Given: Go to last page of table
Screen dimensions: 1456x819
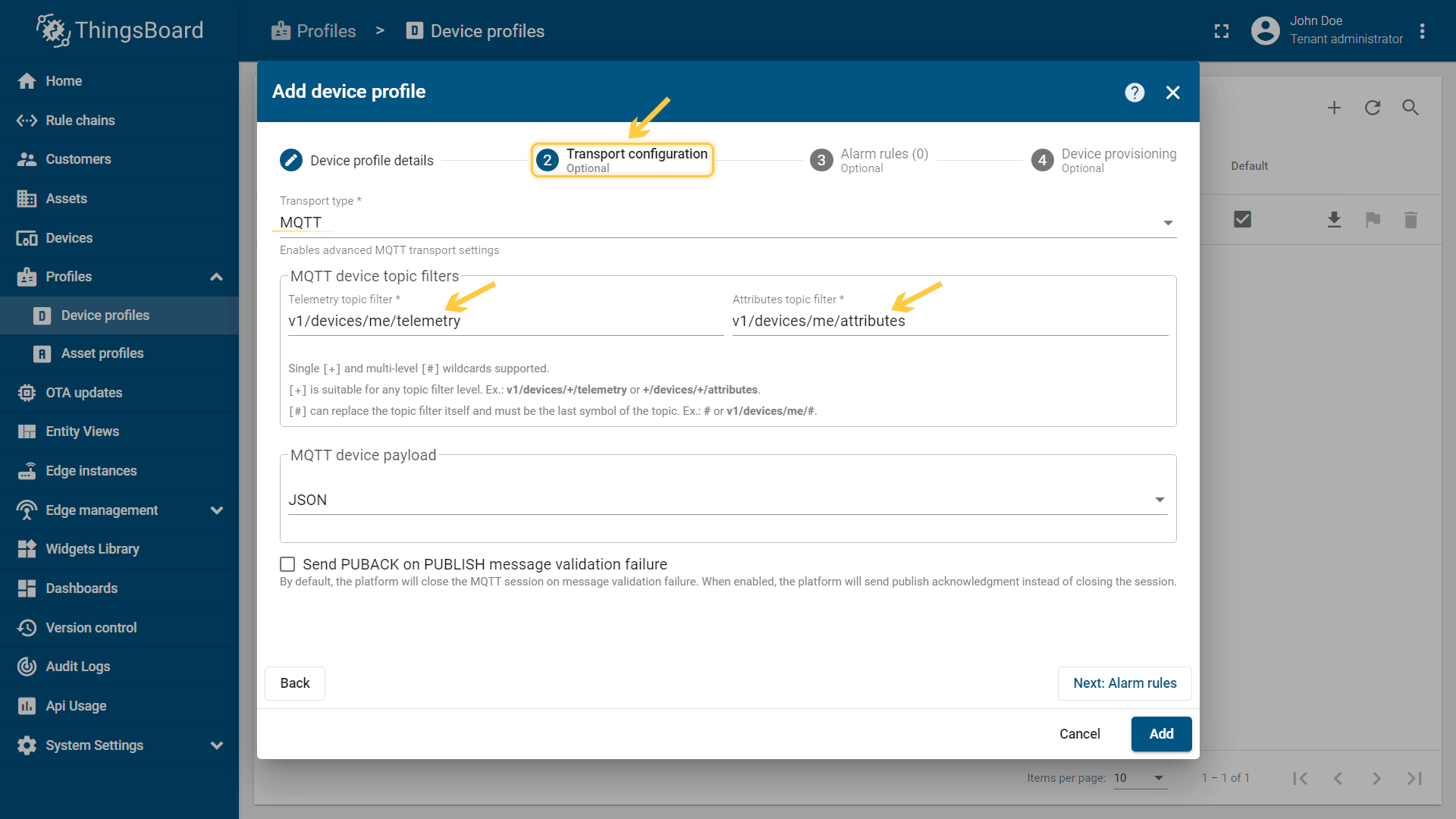Looking at the screenshot, I should pyautogui.click(x=1414, y=778).
